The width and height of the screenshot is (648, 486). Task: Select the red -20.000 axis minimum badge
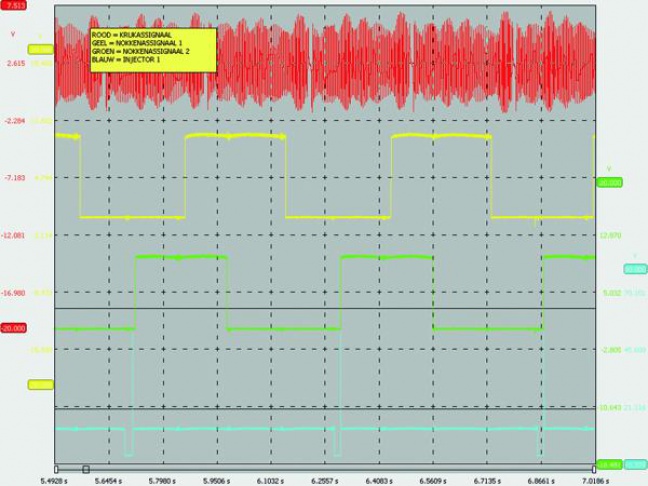click(16, 327)
